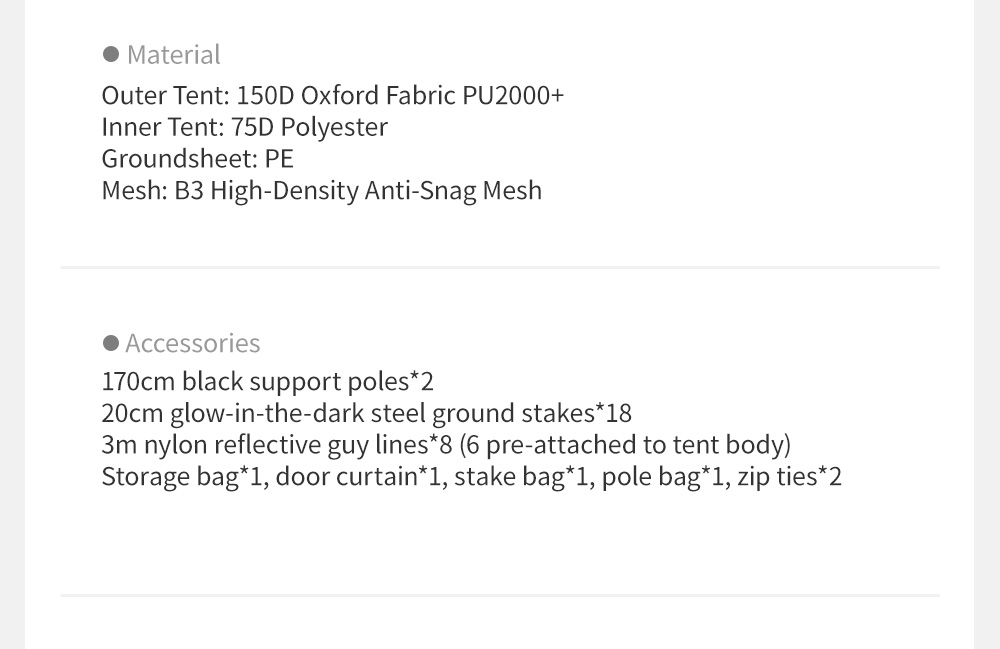Click the "Storage bag*1" item
The width and height of the screenshot is (1000, 649).
(x=182, y=476)
